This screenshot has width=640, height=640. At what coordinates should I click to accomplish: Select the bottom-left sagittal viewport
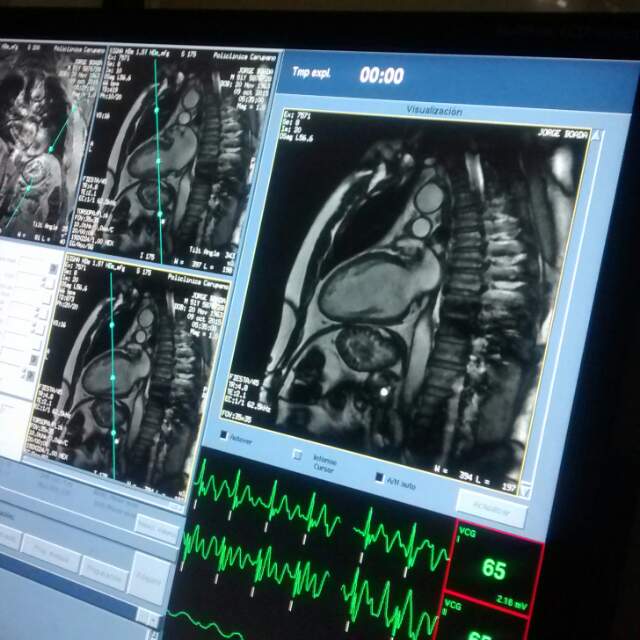127,376
